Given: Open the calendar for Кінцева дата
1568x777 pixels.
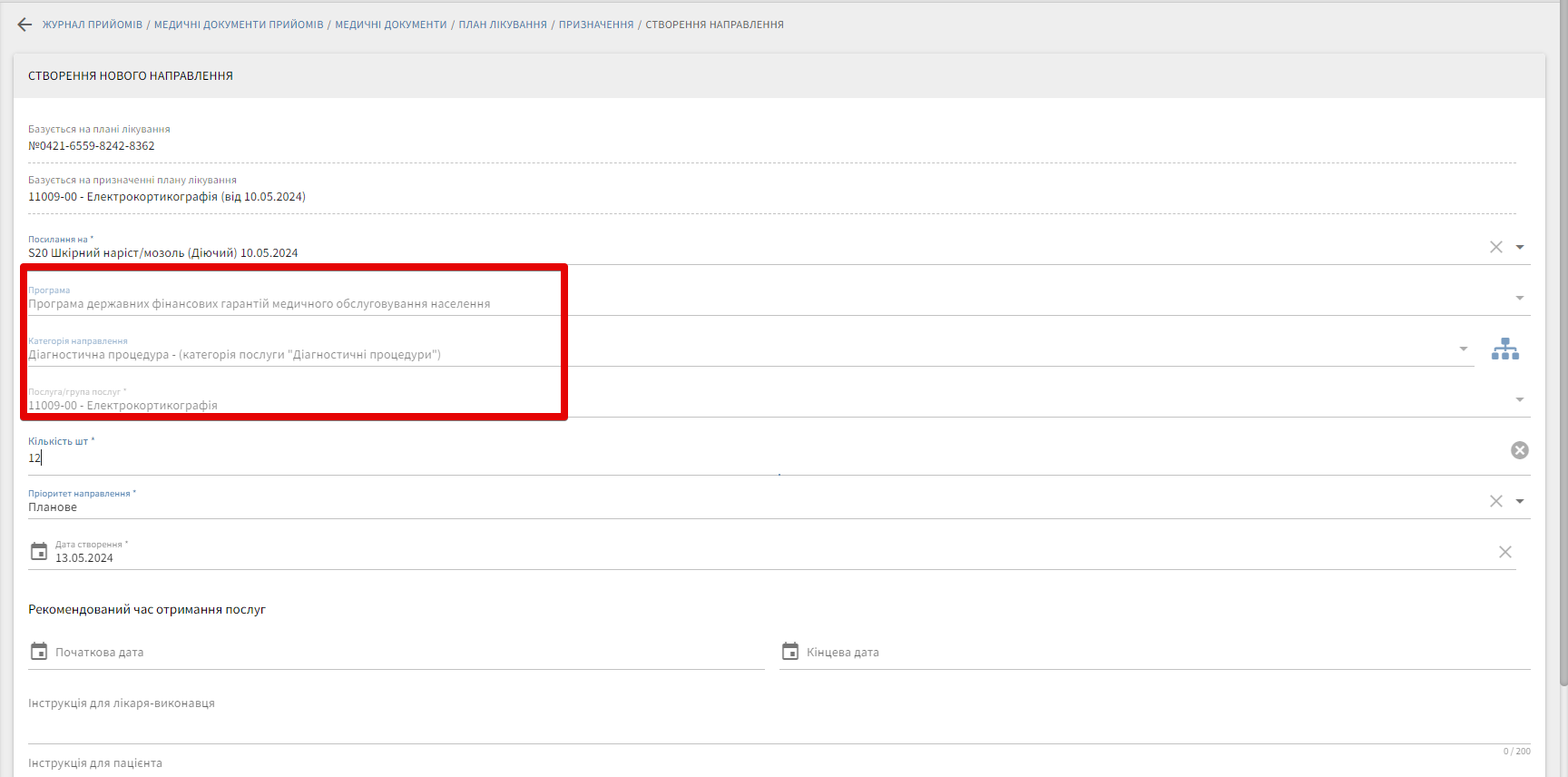Looking at the screenshot, I should coord(790,652).
